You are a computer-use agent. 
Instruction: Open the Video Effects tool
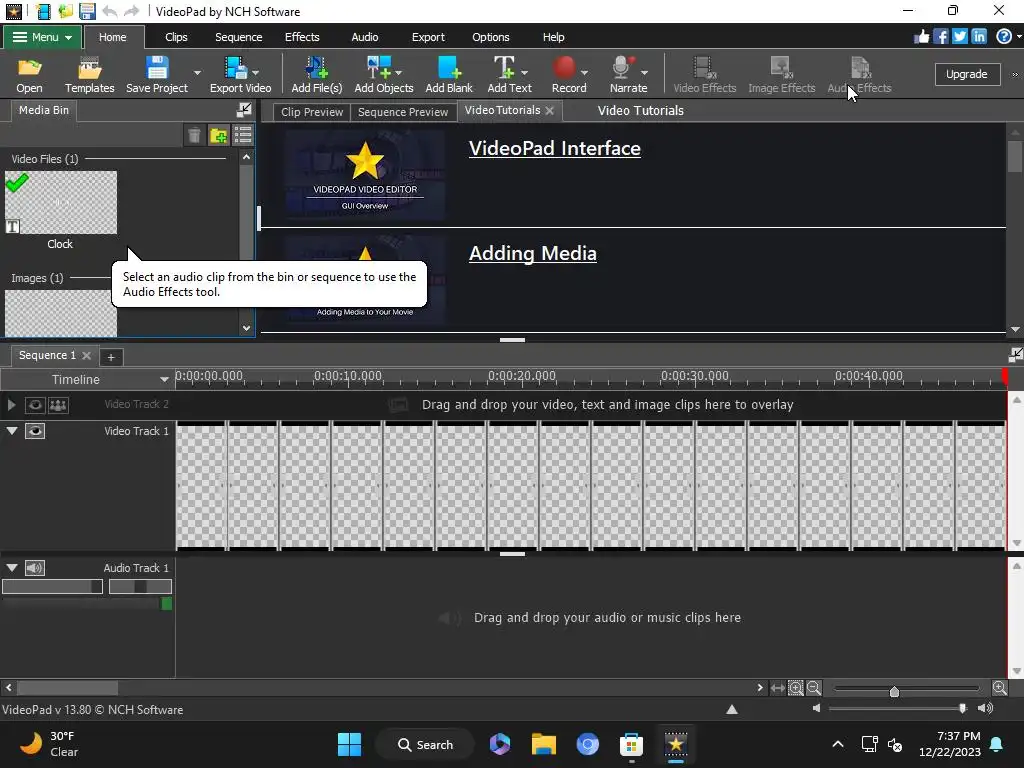(x=705, y=74)
